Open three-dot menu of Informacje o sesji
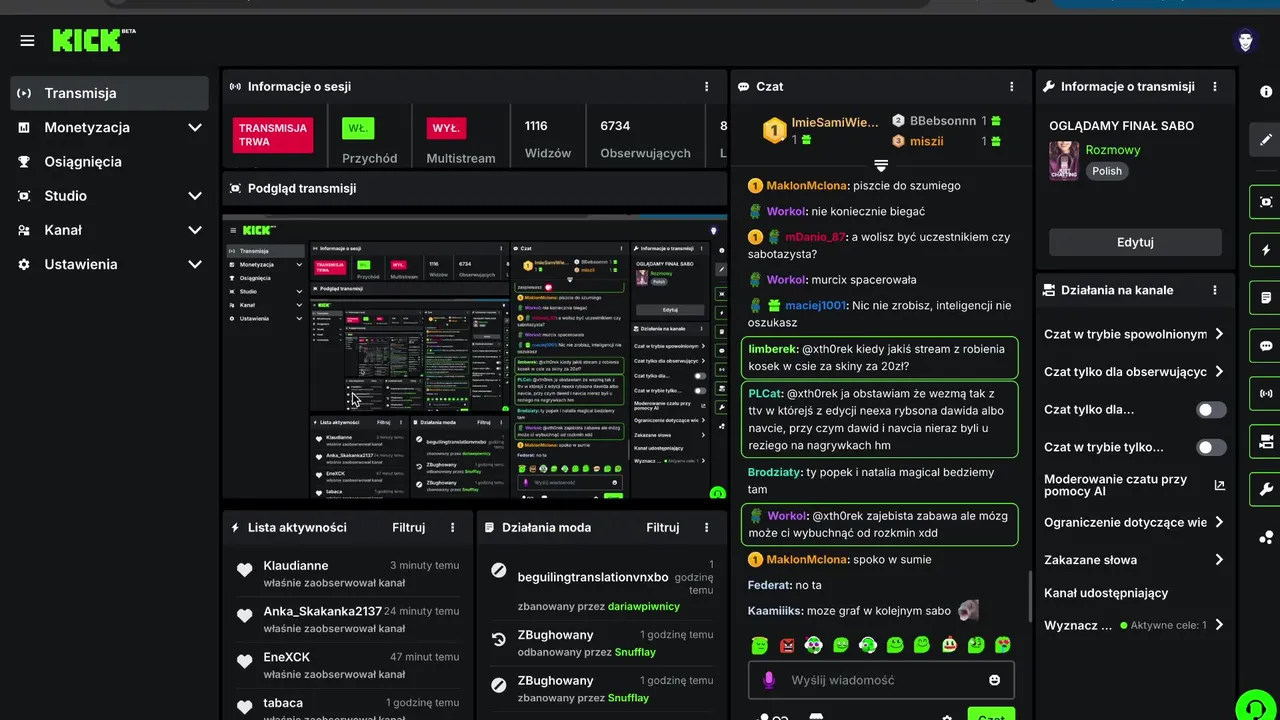The width and height of the screenshot is (1280, 720). tap(707, 87)
